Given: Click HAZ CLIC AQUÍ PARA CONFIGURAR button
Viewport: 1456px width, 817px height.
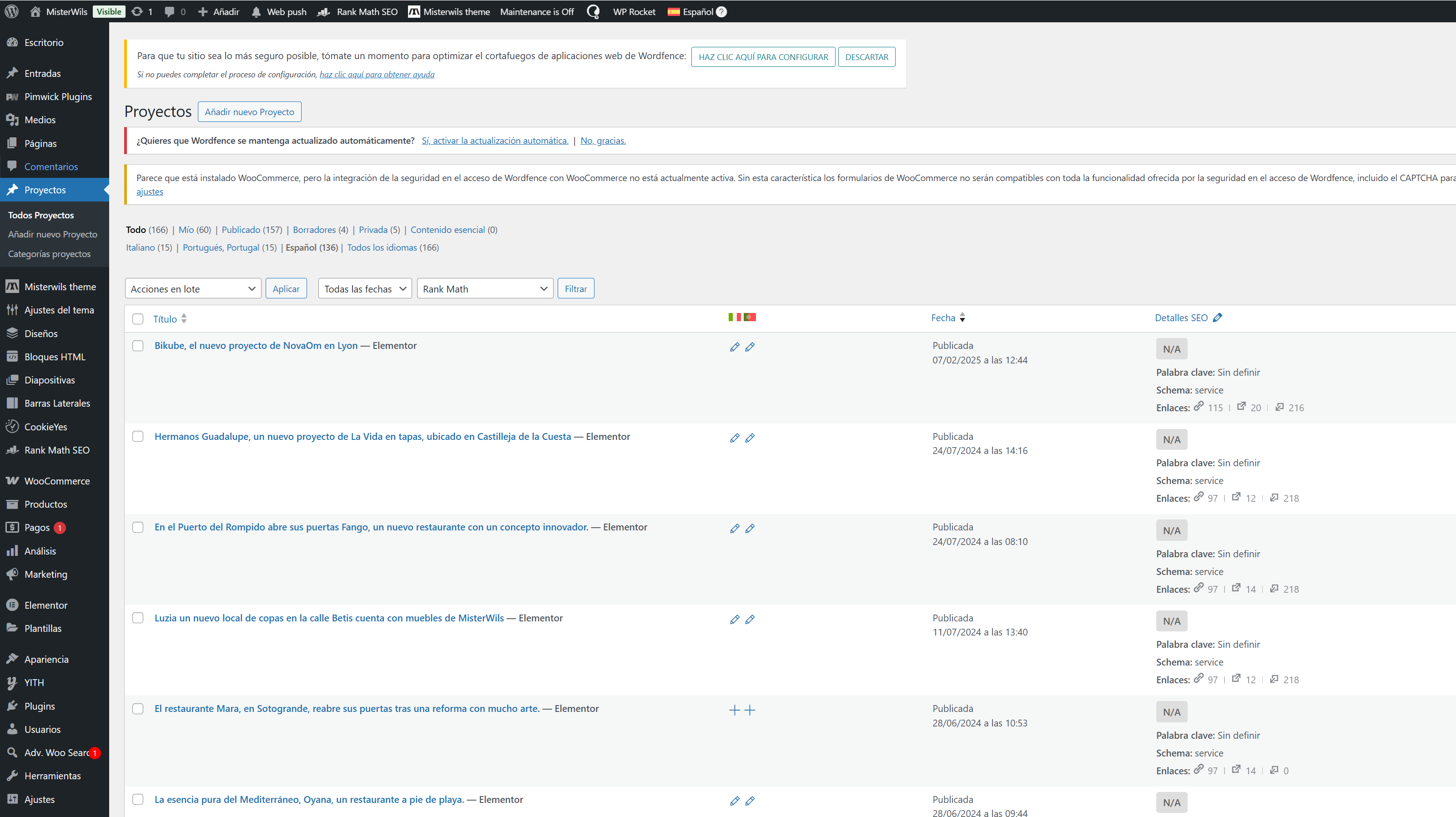Looking at the screenshot, I should 763,56.
